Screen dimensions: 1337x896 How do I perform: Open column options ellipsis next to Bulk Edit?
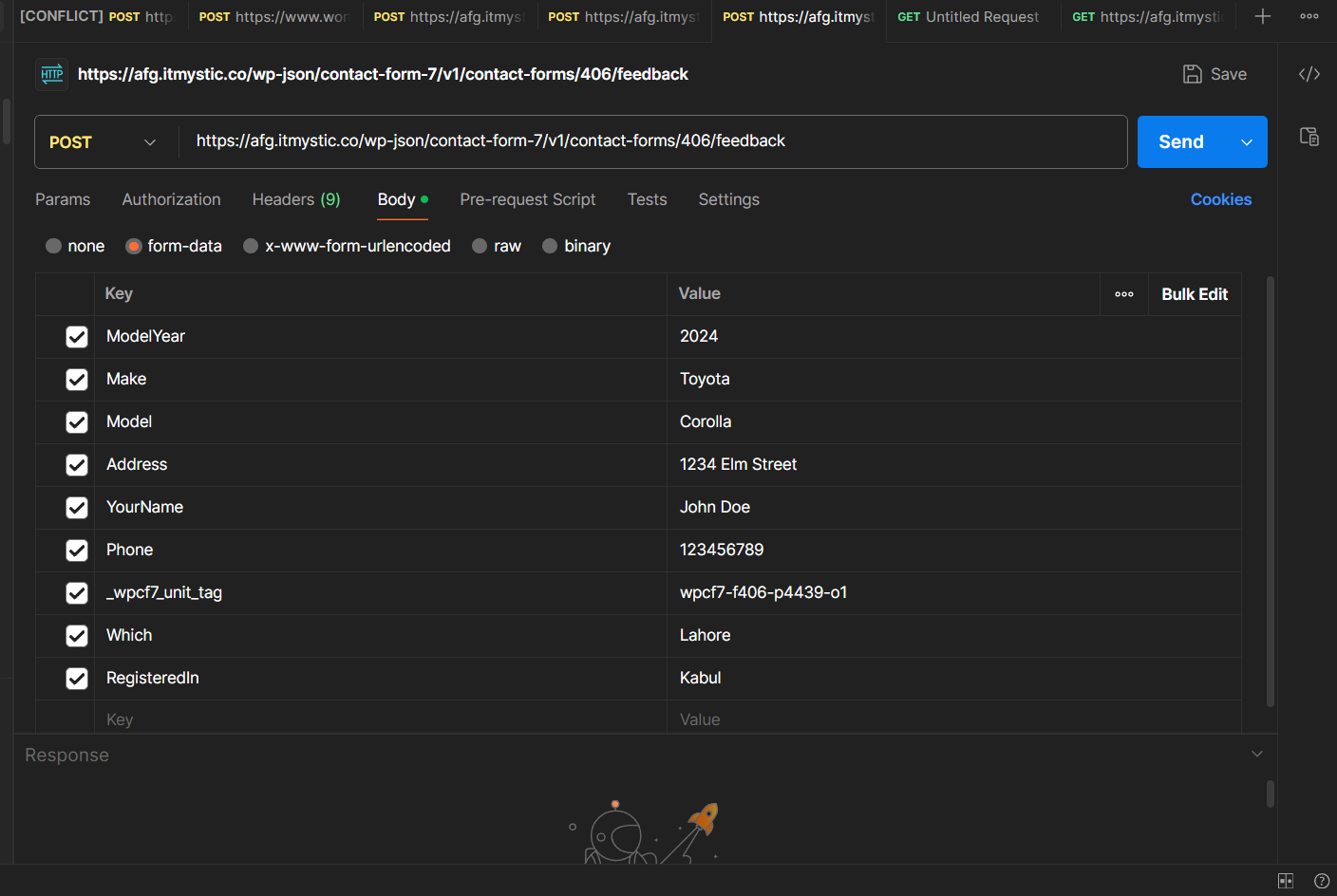click(x=1124, y=294)
